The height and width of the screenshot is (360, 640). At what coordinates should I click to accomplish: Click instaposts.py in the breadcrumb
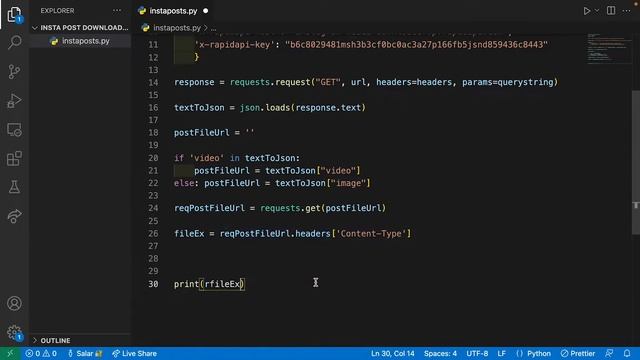(x=177, y=28)
